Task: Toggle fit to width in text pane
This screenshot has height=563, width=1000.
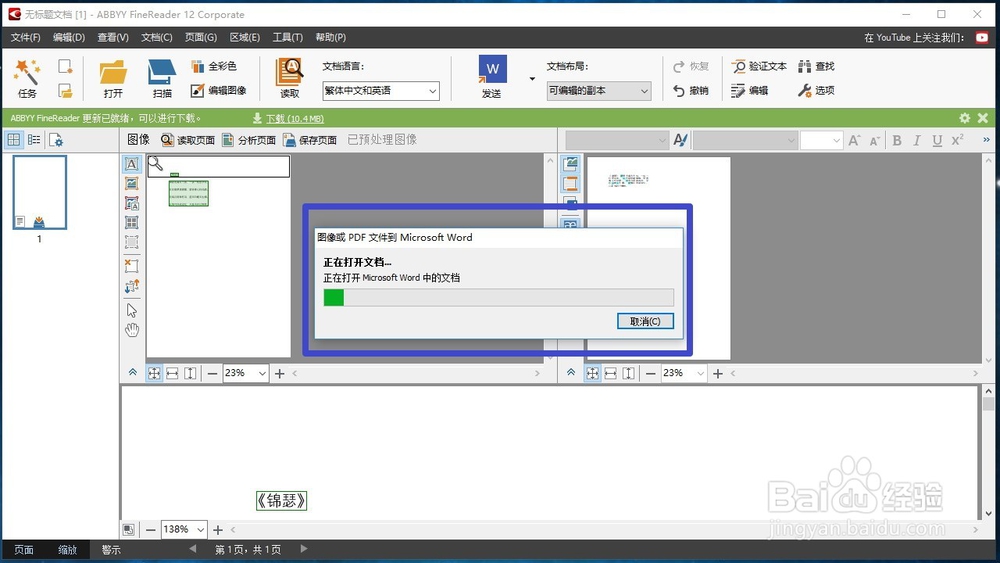Action: point(610,374)
